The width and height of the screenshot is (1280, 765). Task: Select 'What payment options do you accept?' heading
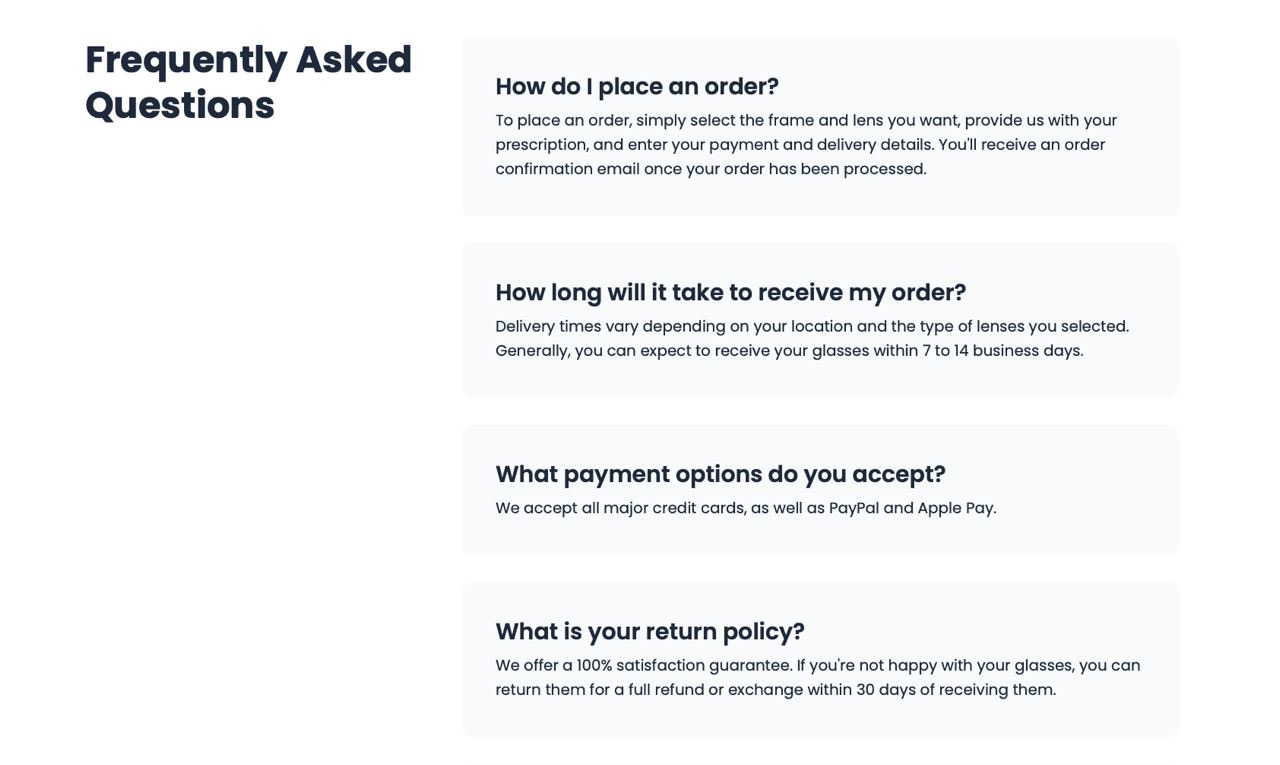pos(720,474)
